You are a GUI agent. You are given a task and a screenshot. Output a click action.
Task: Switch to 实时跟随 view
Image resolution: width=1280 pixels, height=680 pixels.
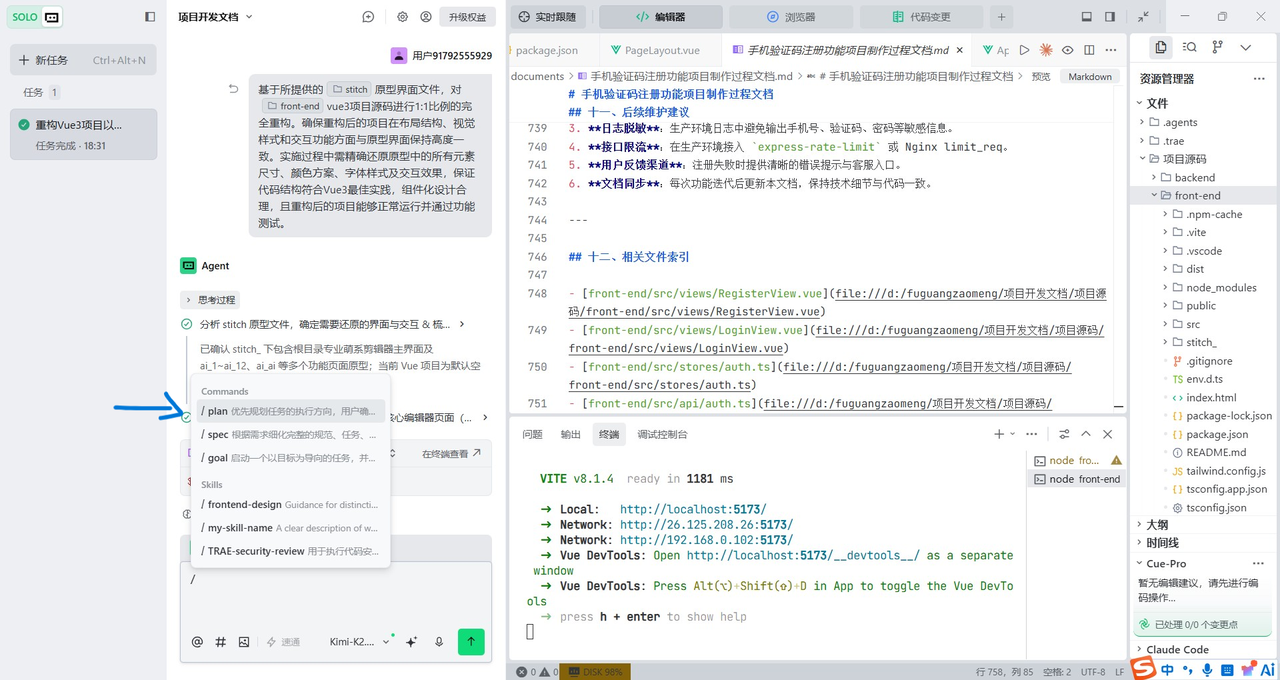[547, 17]
